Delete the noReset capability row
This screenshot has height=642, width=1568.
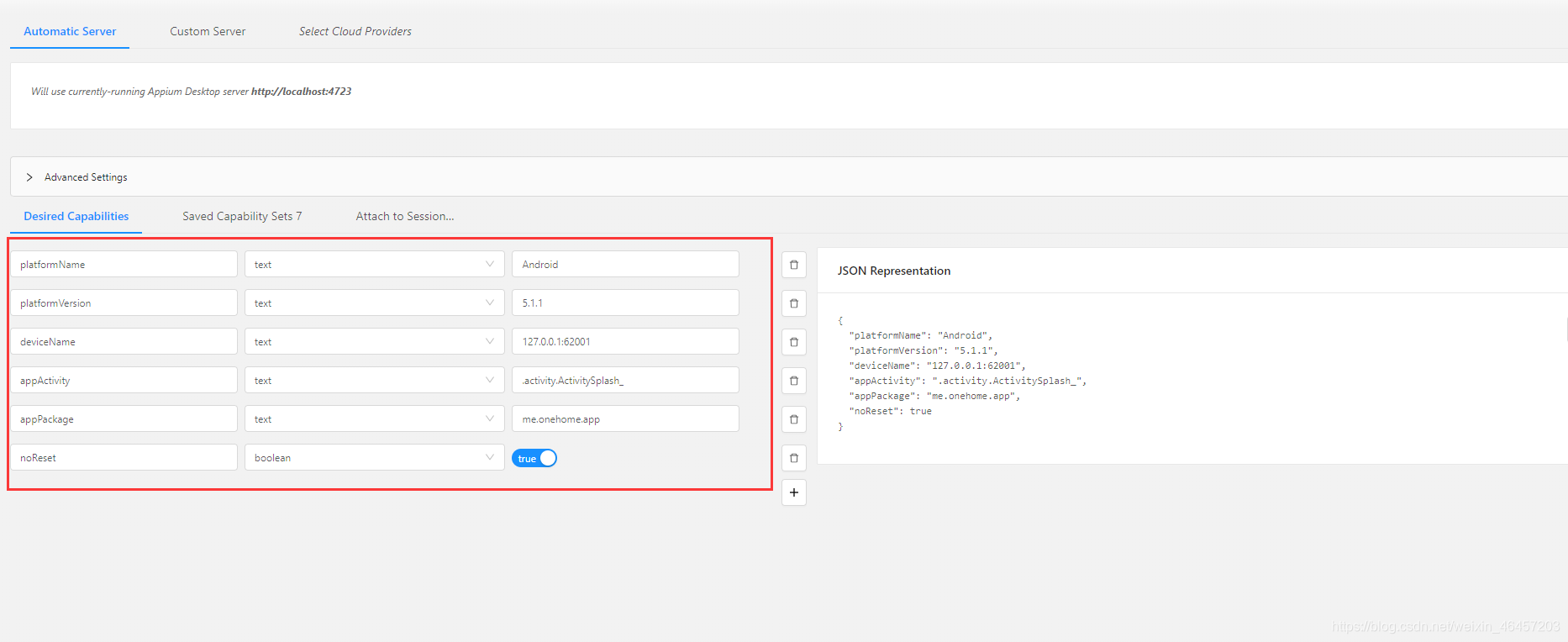click(x=794, y=458)
